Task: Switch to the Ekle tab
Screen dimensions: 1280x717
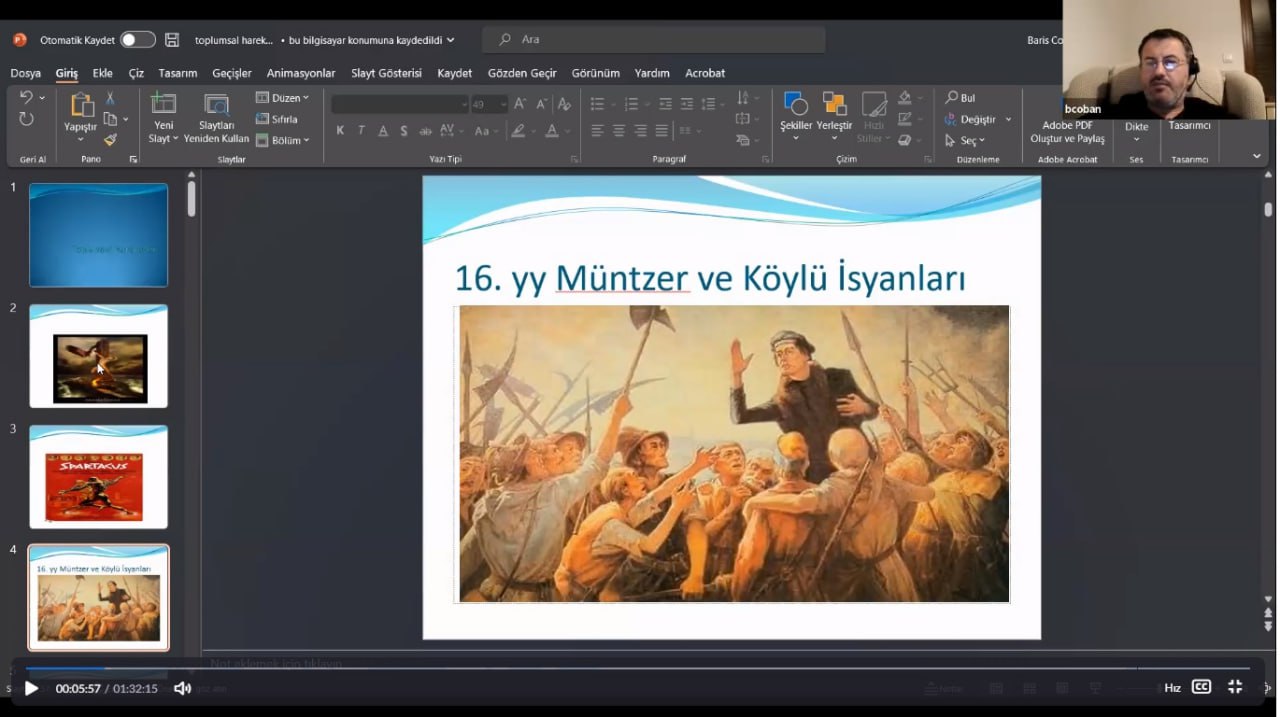Action: point(102,73)
